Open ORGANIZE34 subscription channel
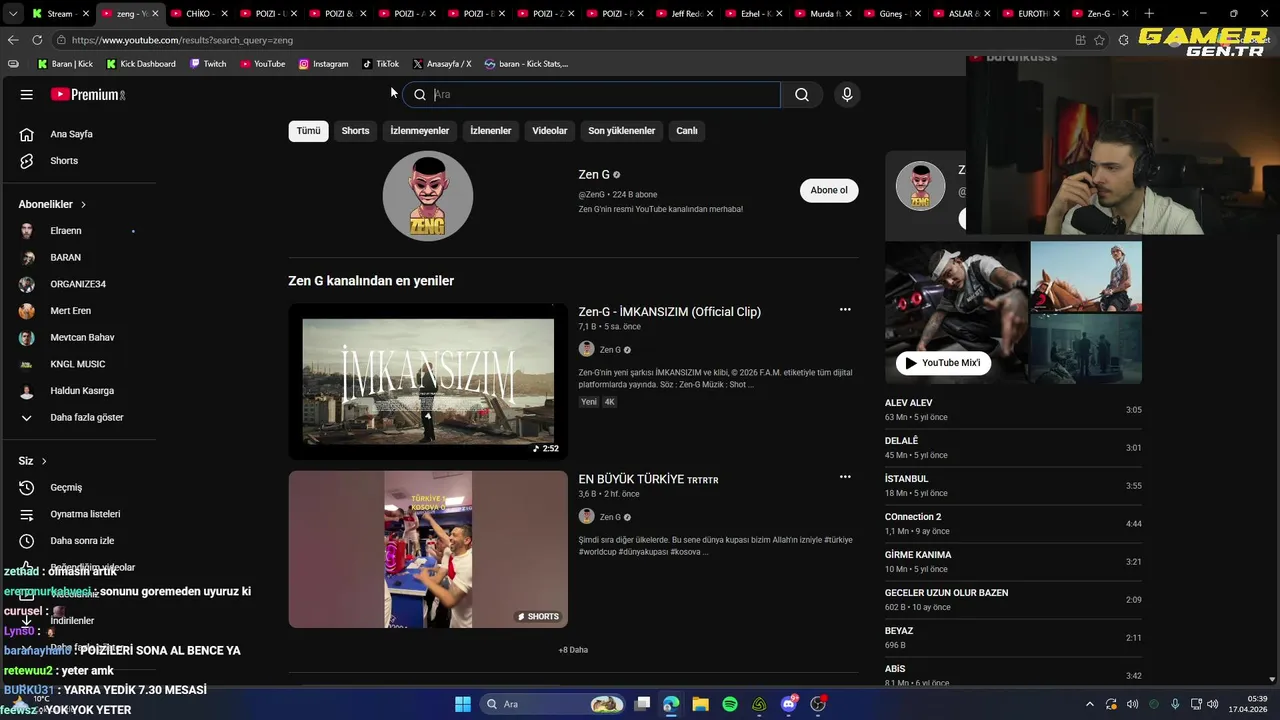Image resolution: width=1280 pixels, height=720 pixels. coord(80,284)
